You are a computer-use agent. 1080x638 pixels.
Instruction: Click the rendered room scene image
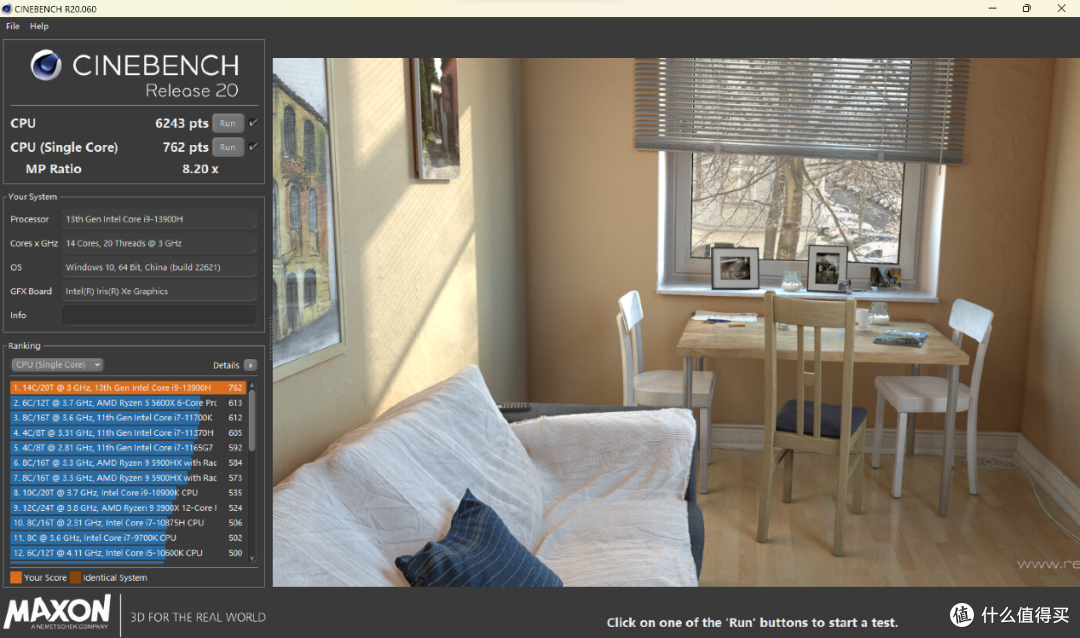[676, 322]
